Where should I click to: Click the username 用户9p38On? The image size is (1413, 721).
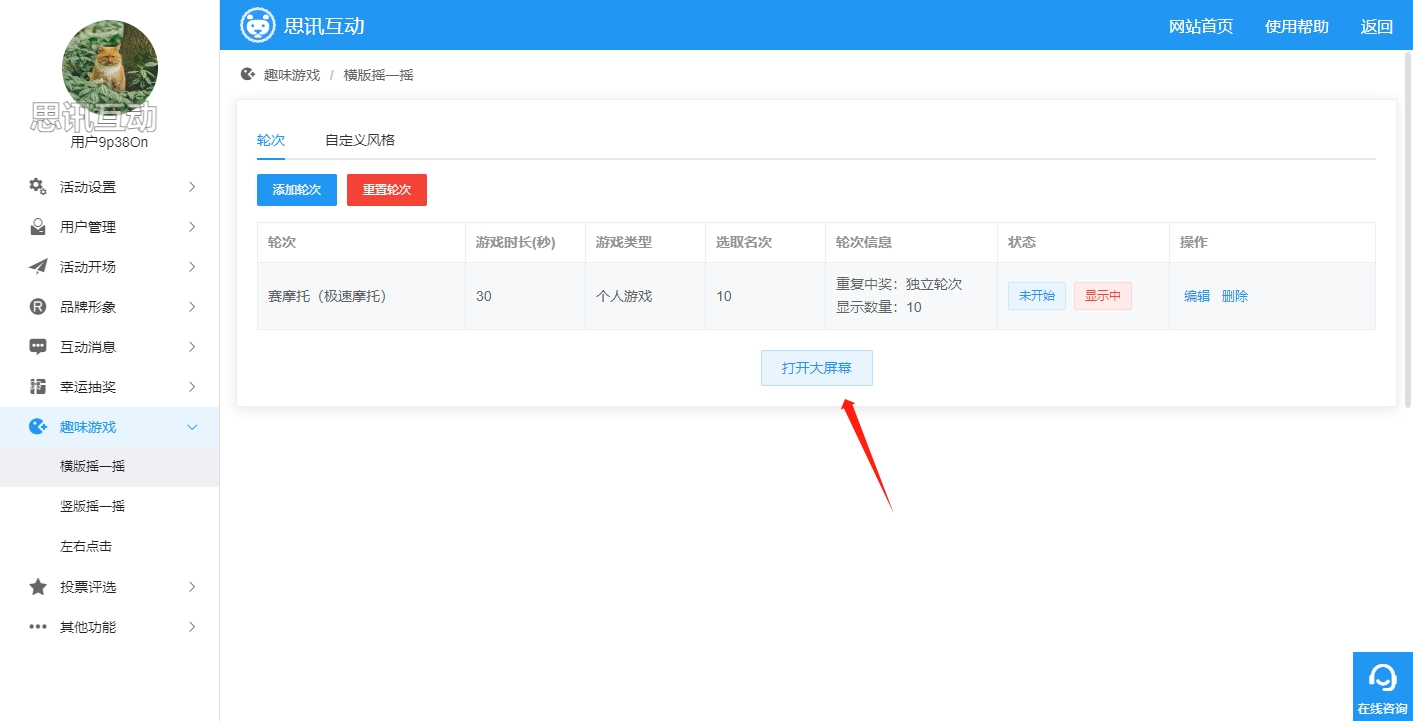tap(110, 142)
